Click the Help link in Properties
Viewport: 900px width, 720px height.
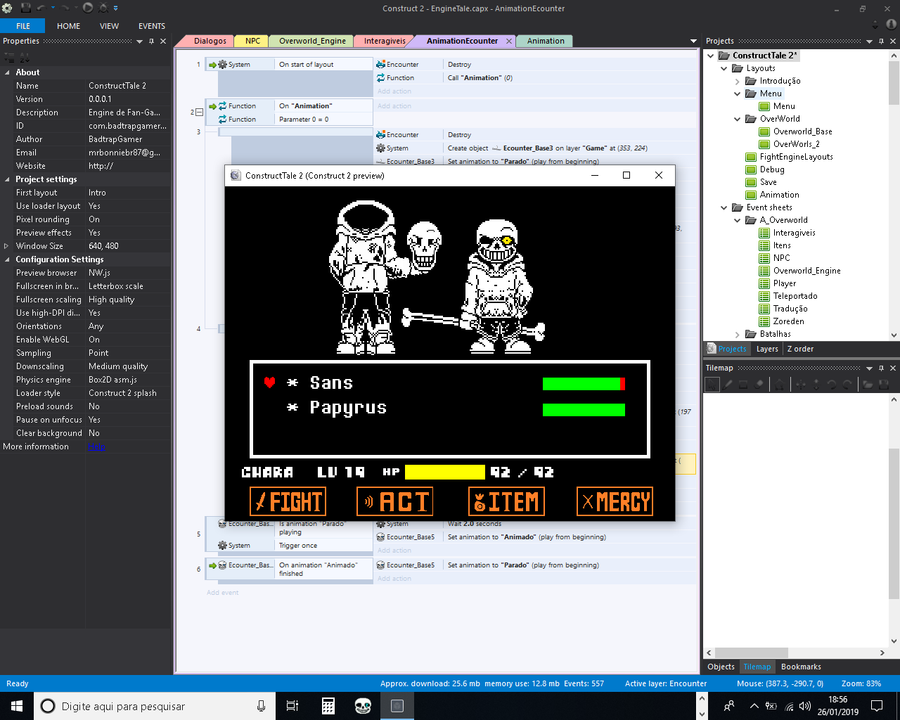(x=96, y=447)
